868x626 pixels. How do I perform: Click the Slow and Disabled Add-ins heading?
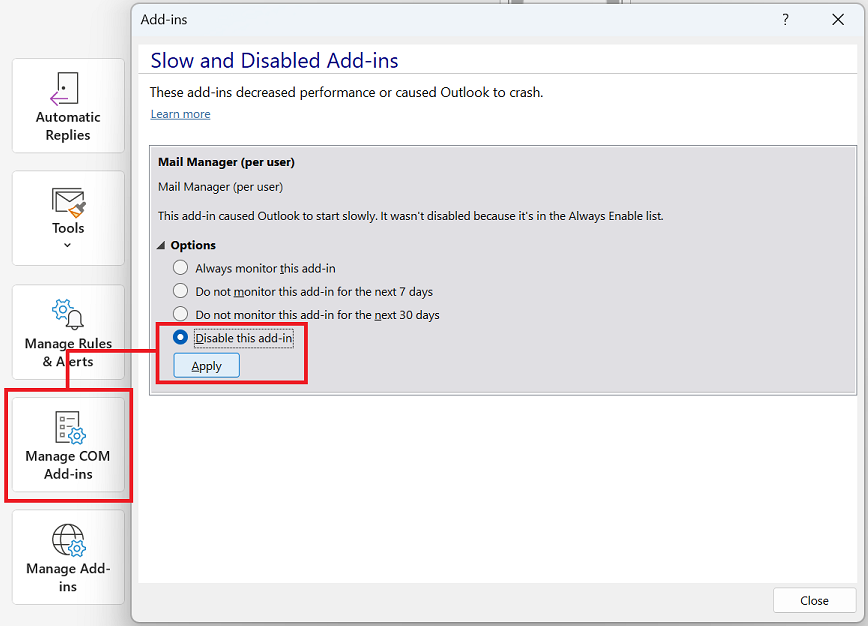[274, 61]
